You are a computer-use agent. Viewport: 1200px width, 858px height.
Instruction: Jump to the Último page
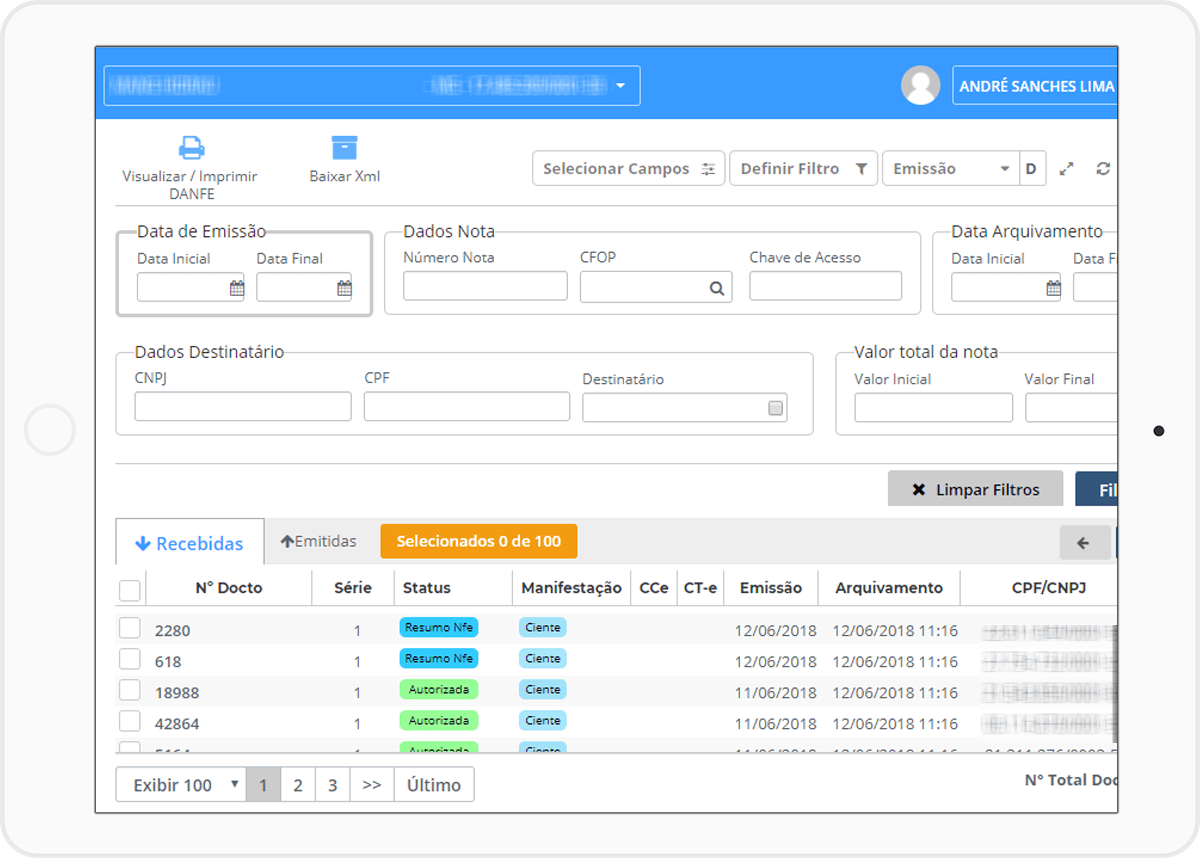click(x=434, y=785)
